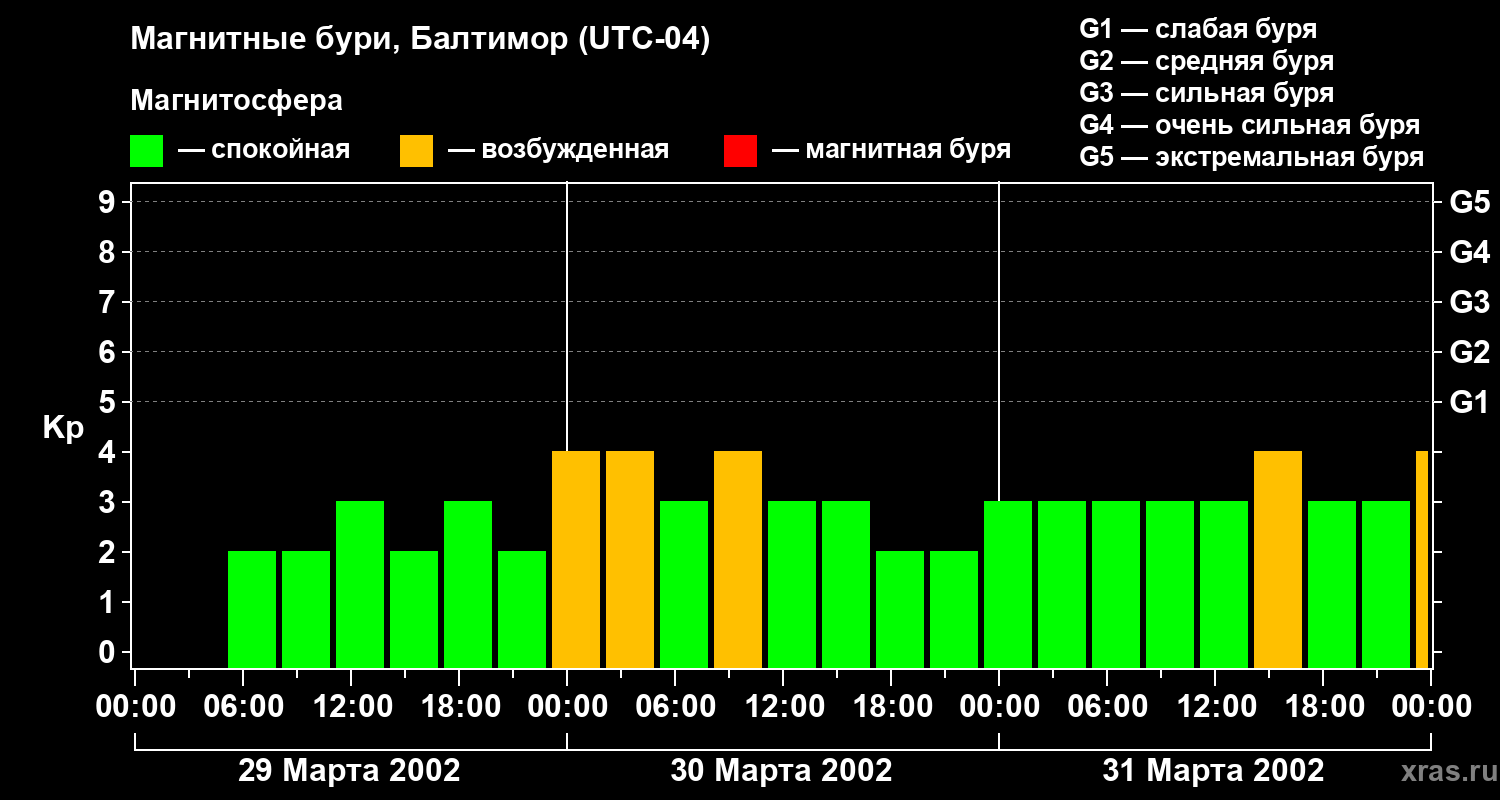Click the green Kp 3 bar at 12:00 on 29 Марта
1500x800 pixels.
coord(360,585)
